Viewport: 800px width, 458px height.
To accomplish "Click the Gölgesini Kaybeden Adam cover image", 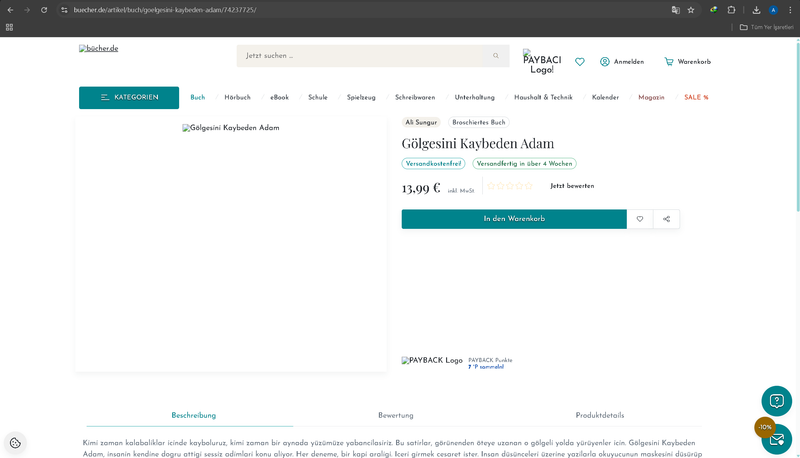I will (x=231, y=128).
